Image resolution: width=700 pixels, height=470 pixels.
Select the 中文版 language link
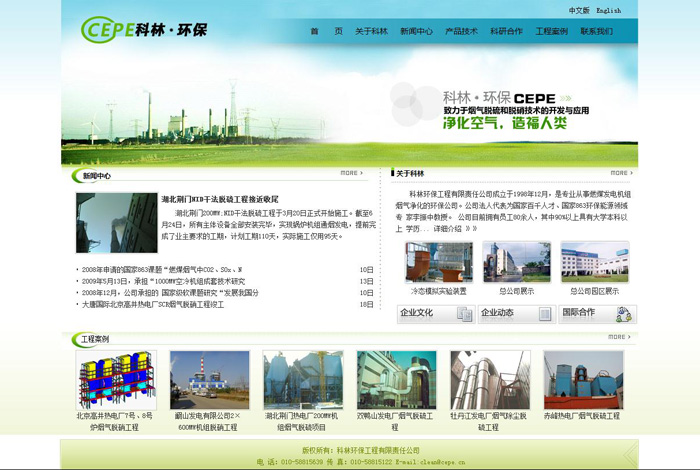pyautogui.click(x=579, y=11)
